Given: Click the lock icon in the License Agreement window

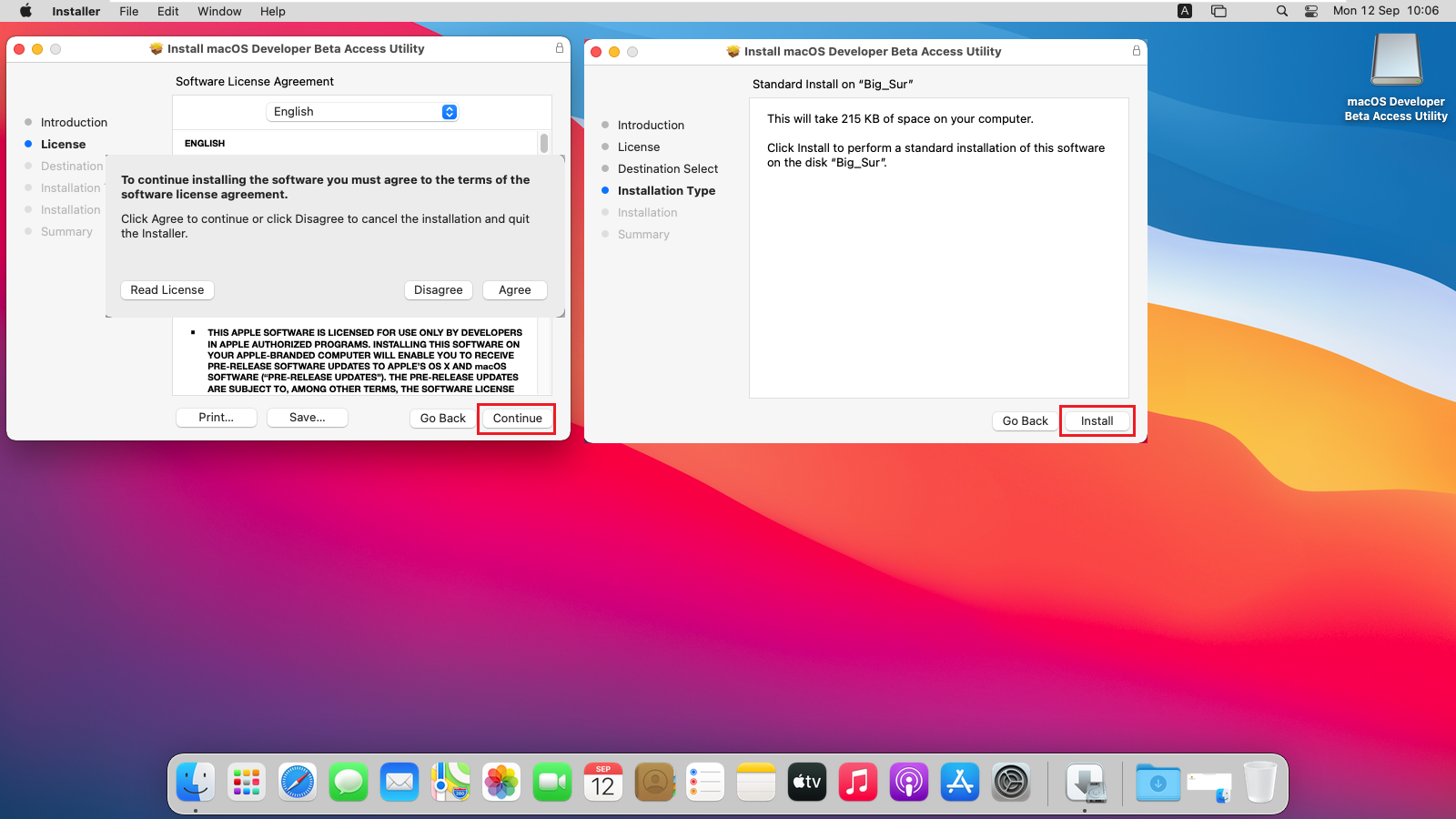Looking at the screenshot, I should (560, 48).
